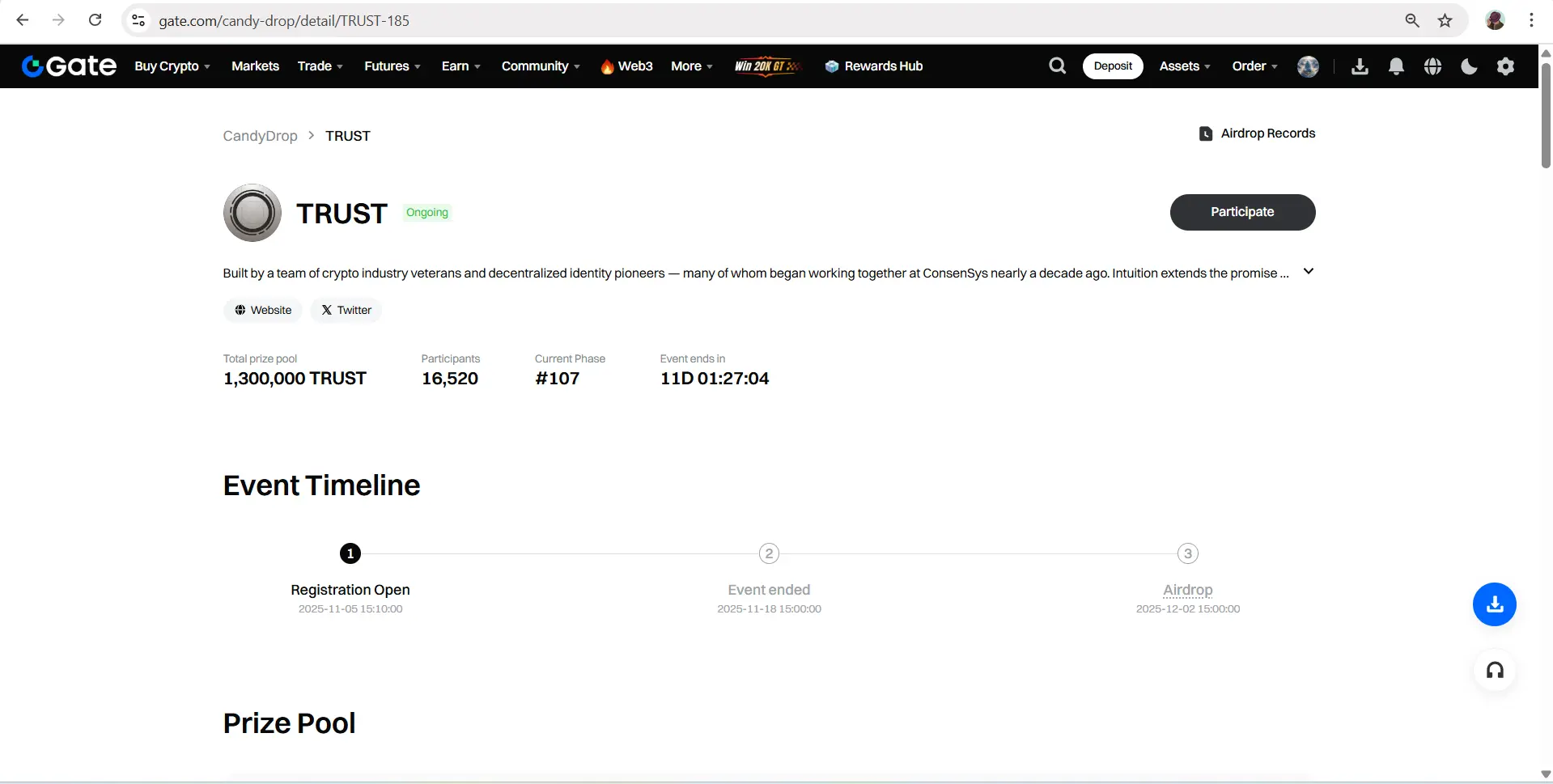
Task: Click the TRUST breadcrumb text
Action: click(x=348, y=136)
